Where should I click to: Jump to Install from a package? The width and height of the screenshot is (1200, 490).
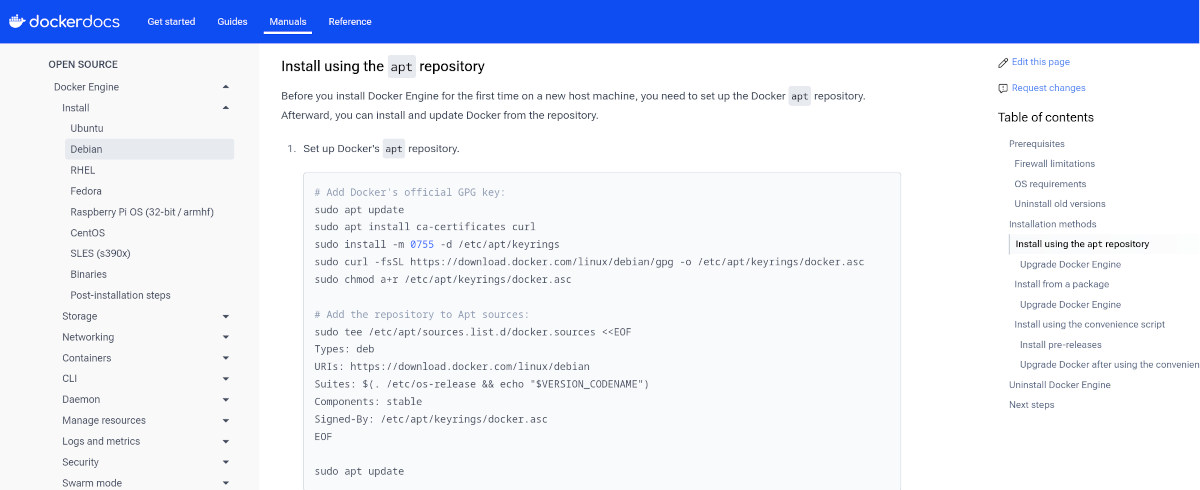coord(1061,284)
